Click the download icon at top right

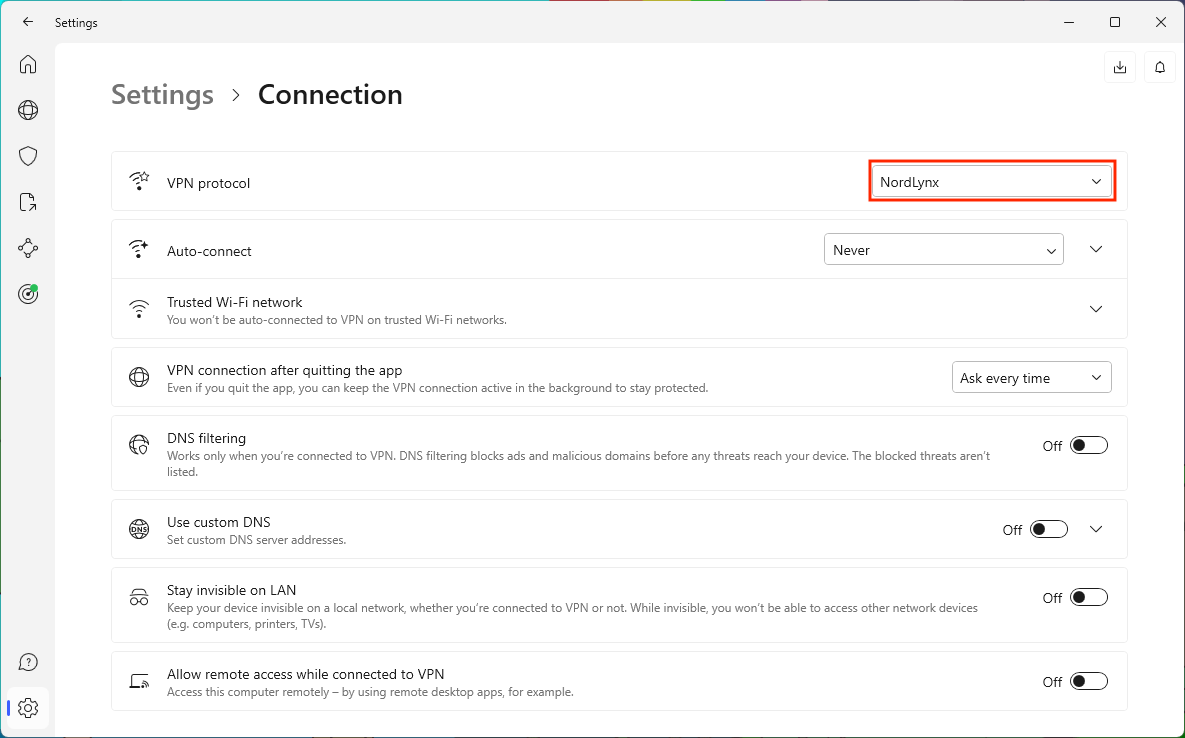1120,67
